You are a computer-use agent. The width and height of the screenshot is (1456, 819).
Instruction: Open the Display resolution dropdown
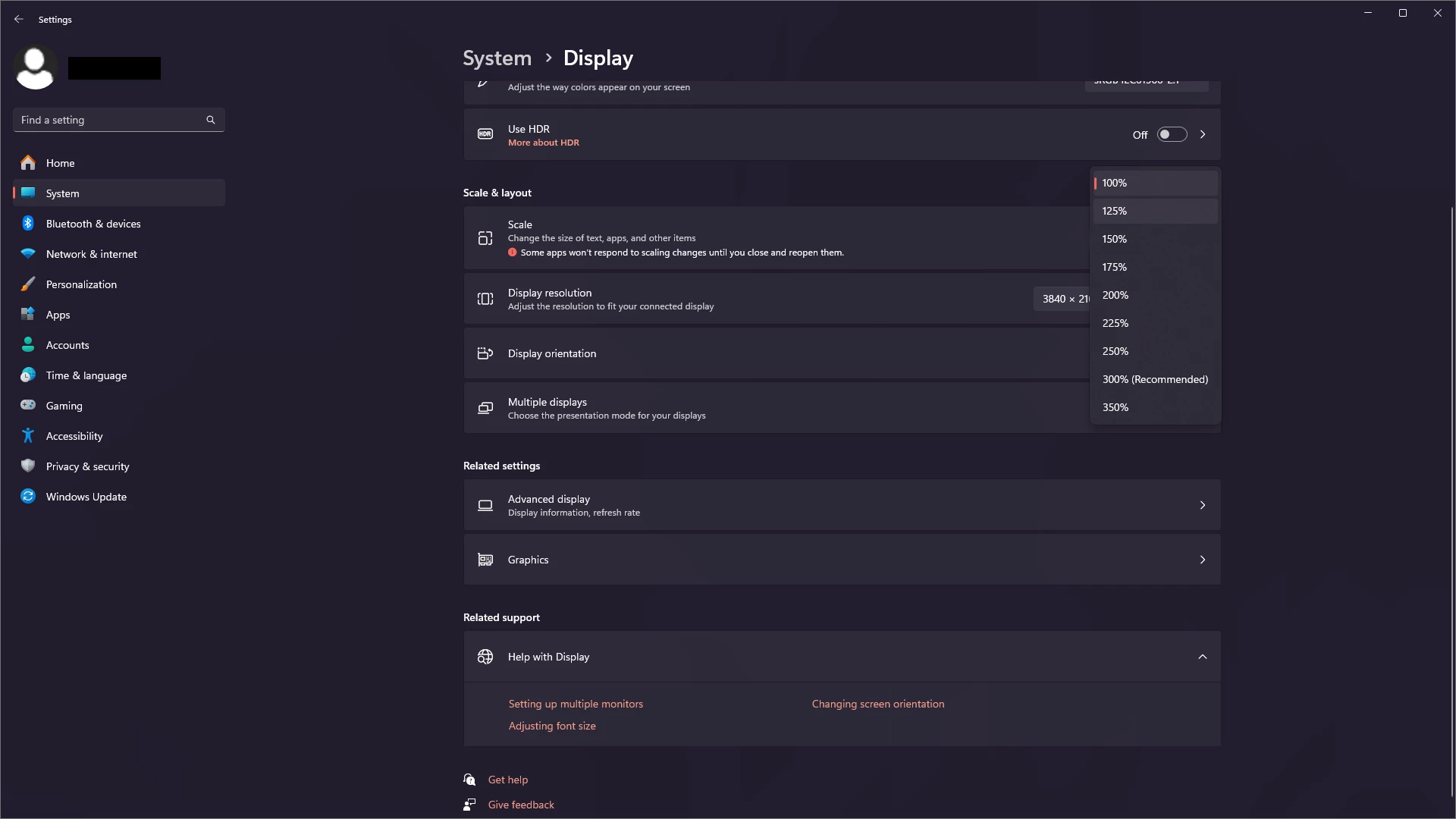(x=1061, y=299)
